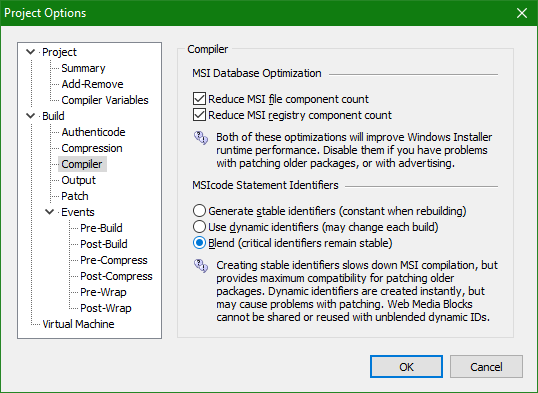Select the Events tree item

point(78,212)
